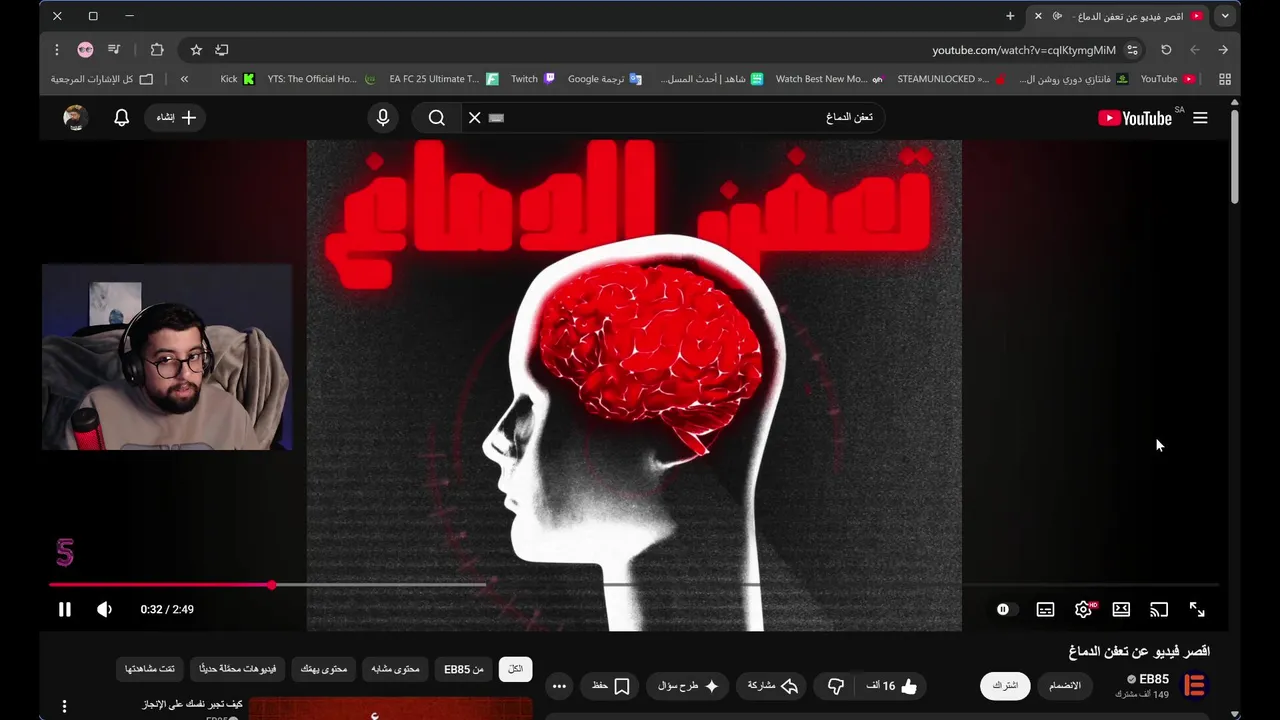Show hidden bookmarks with the chevron
1280x720 pixels.
184,79
